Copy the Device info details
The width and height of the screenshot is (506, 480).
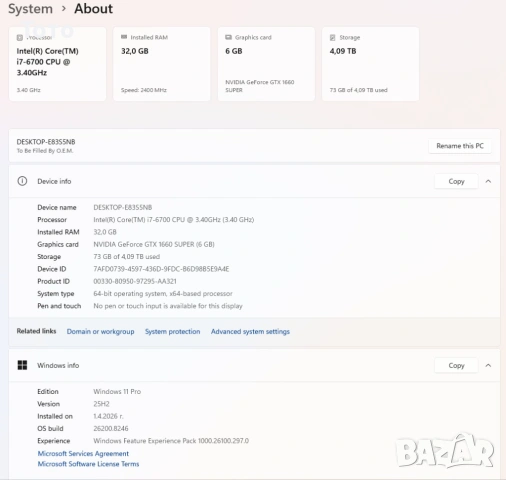pyautogui.click(x=456, y=181)
